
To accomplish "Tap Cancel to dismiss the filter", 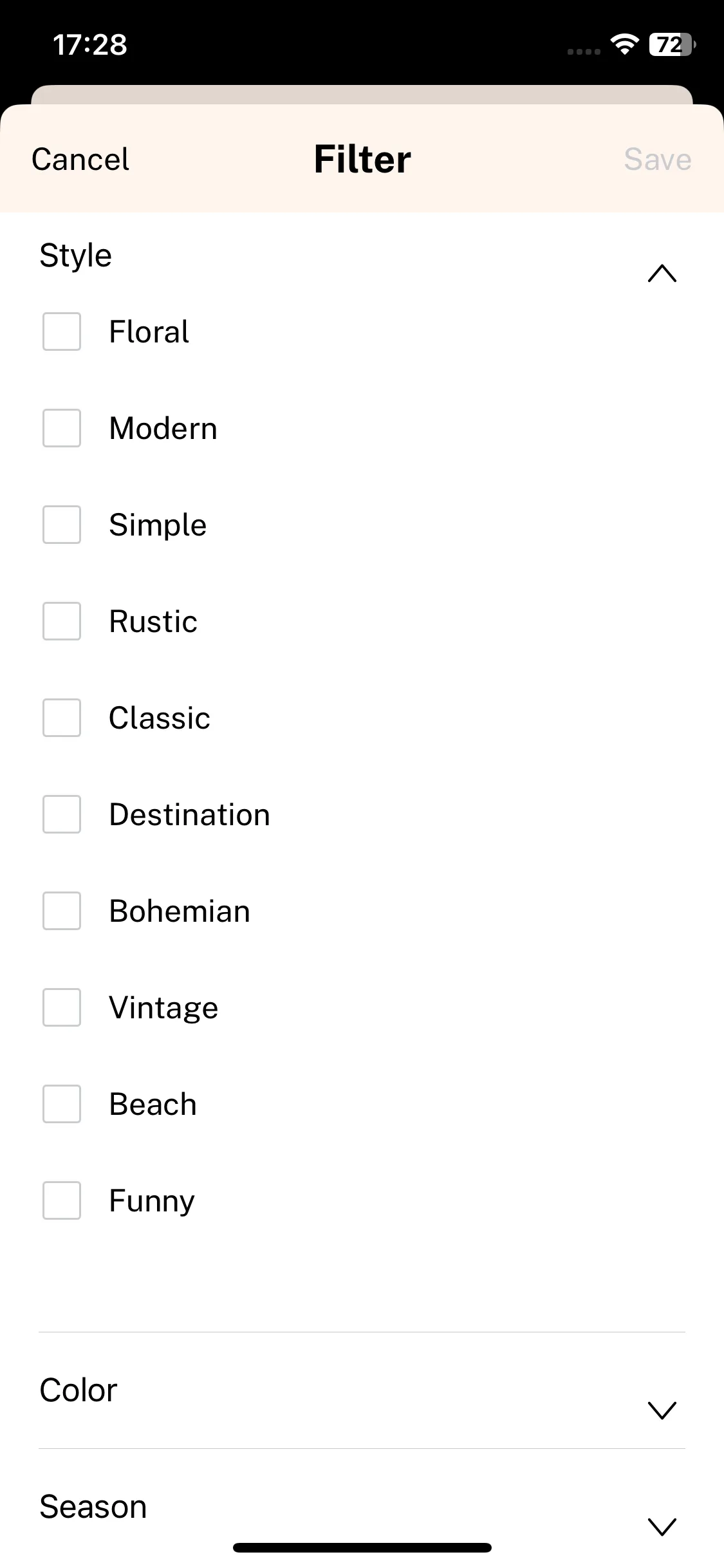I will 80,159.
